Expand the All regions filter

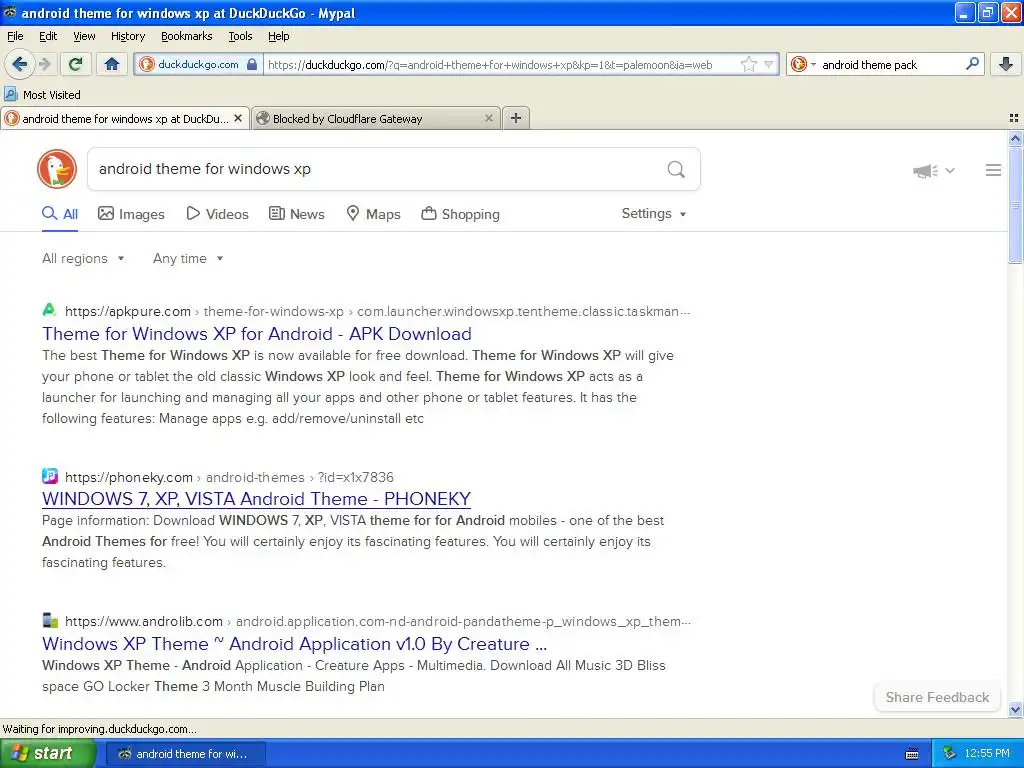83,259
